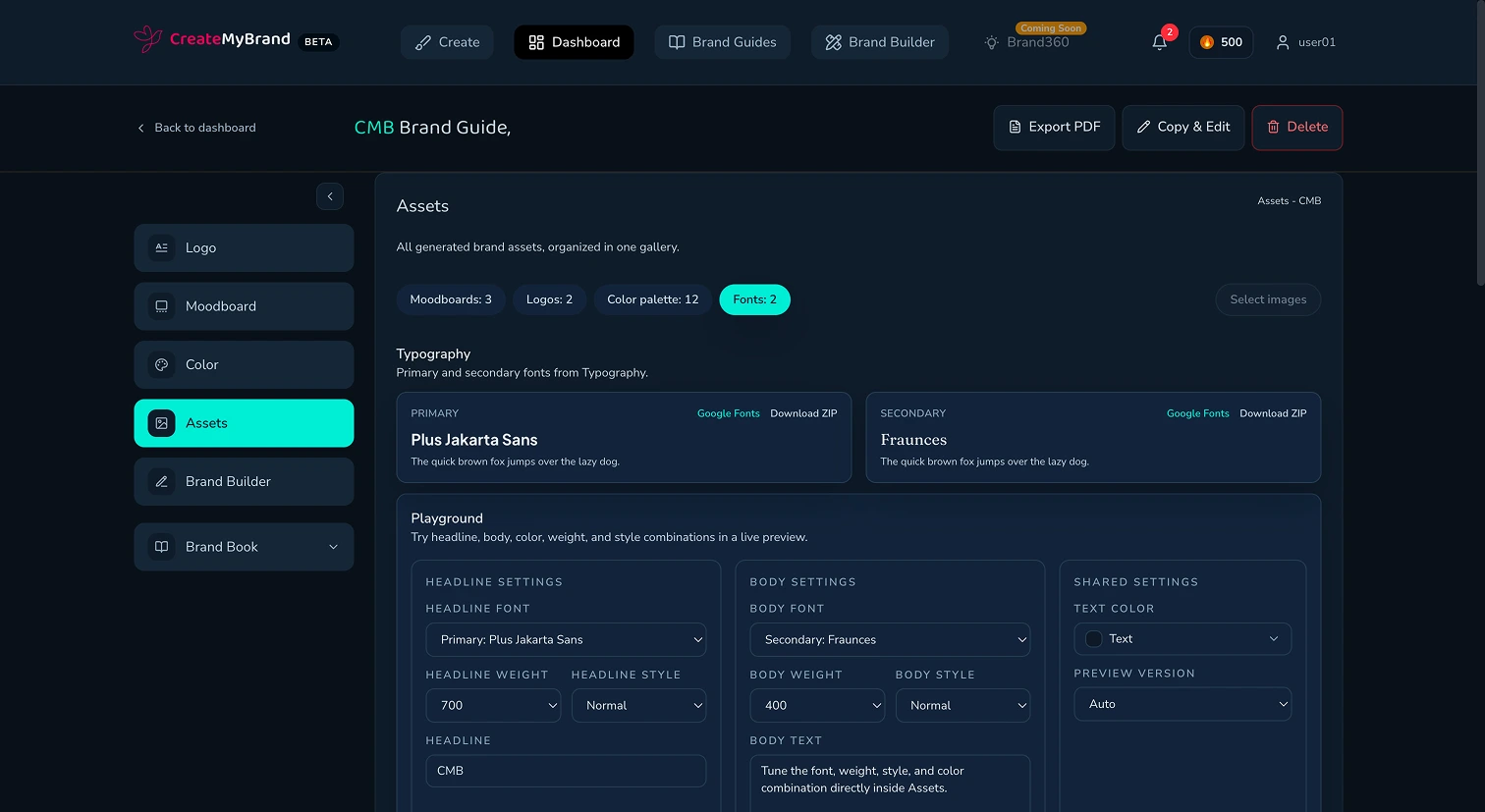This screenshot has width=1485, height=812.
Task: Toggle the Moodboards: 3 filter chip
Action: coord(451,299)
